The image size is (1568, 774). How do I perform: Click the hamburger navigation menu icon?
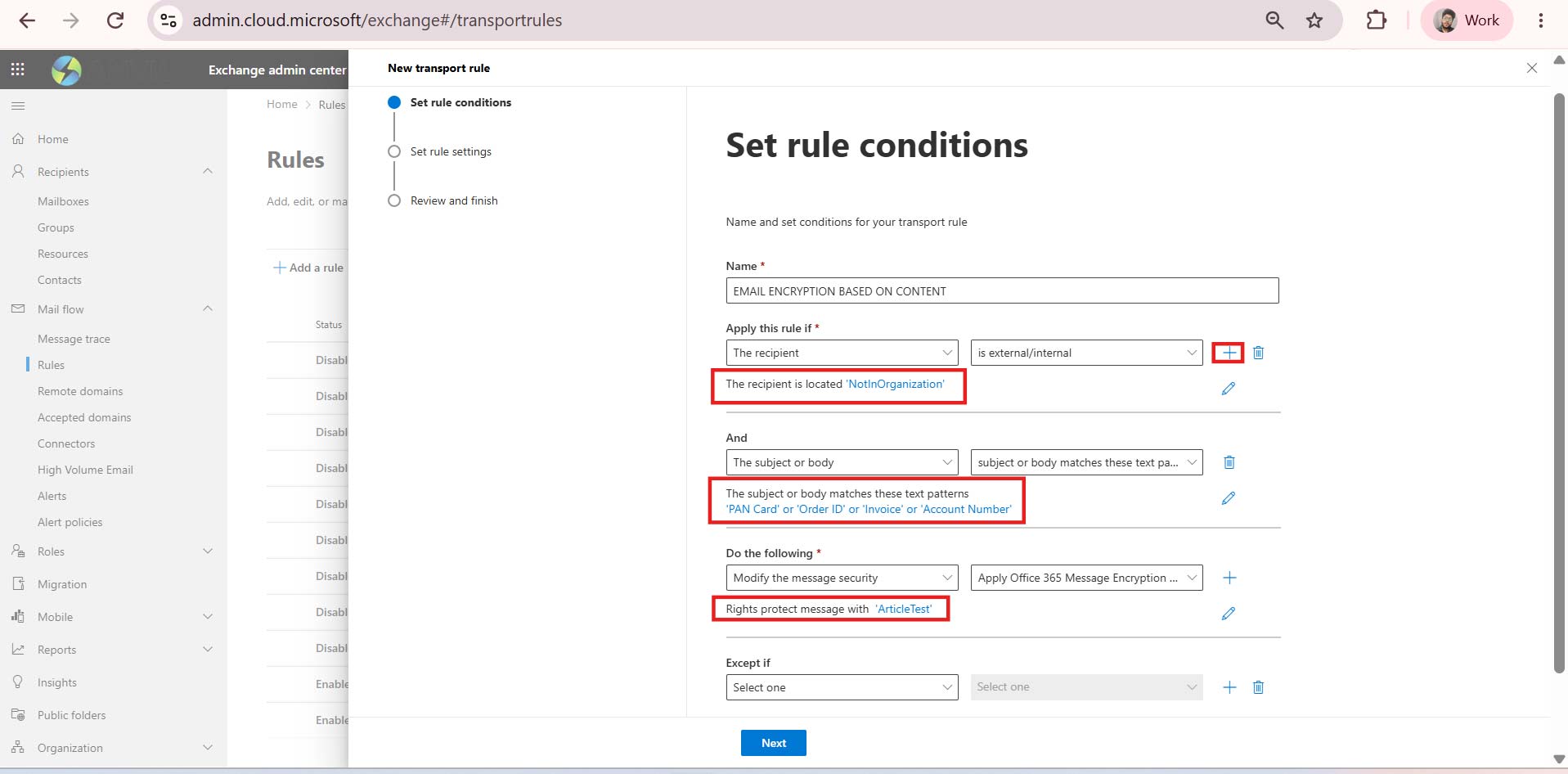pos(18,106)
